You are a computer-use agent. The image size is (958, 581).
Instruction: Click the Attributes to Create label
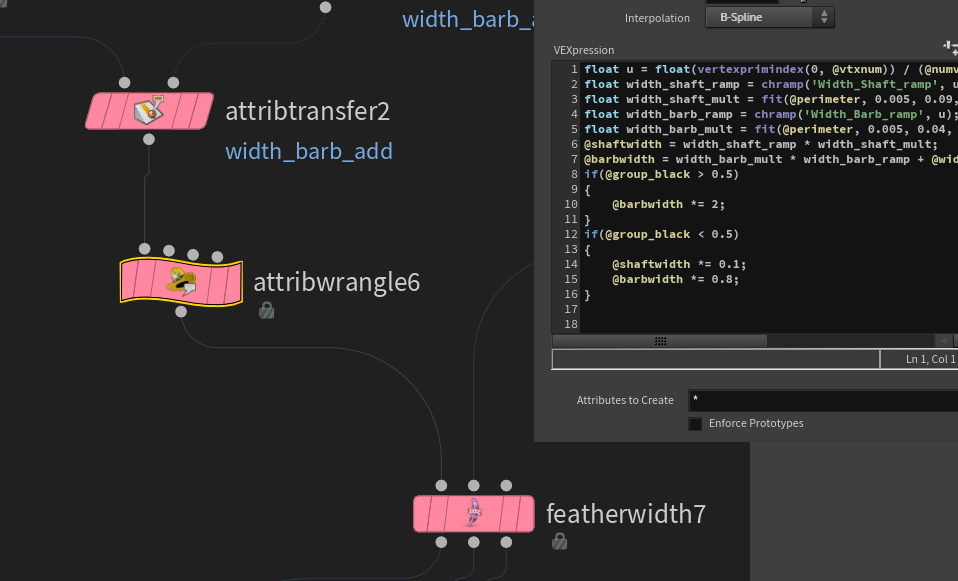[x=625, y=400]
